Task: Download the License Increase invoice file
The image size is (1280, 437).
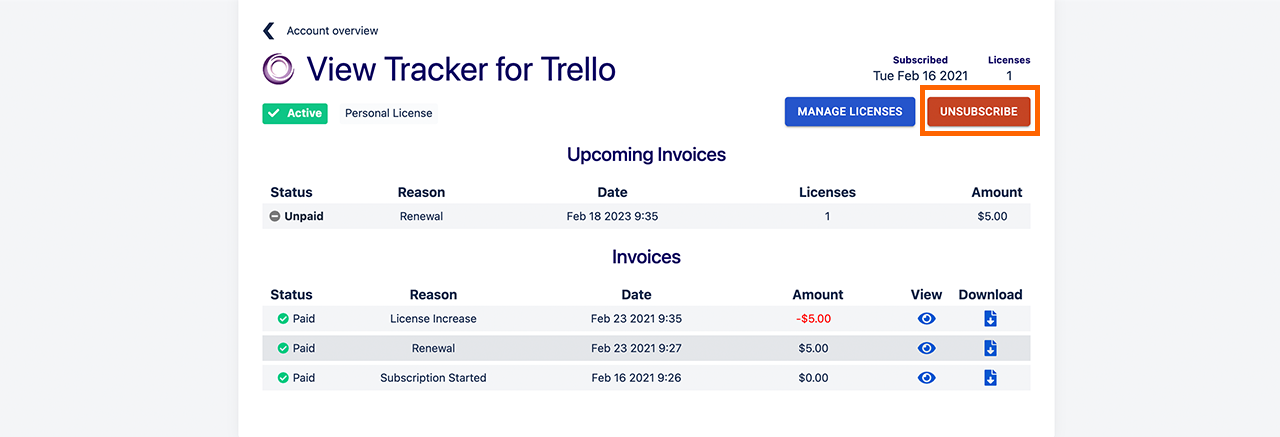Action: (x=990, y=319)
